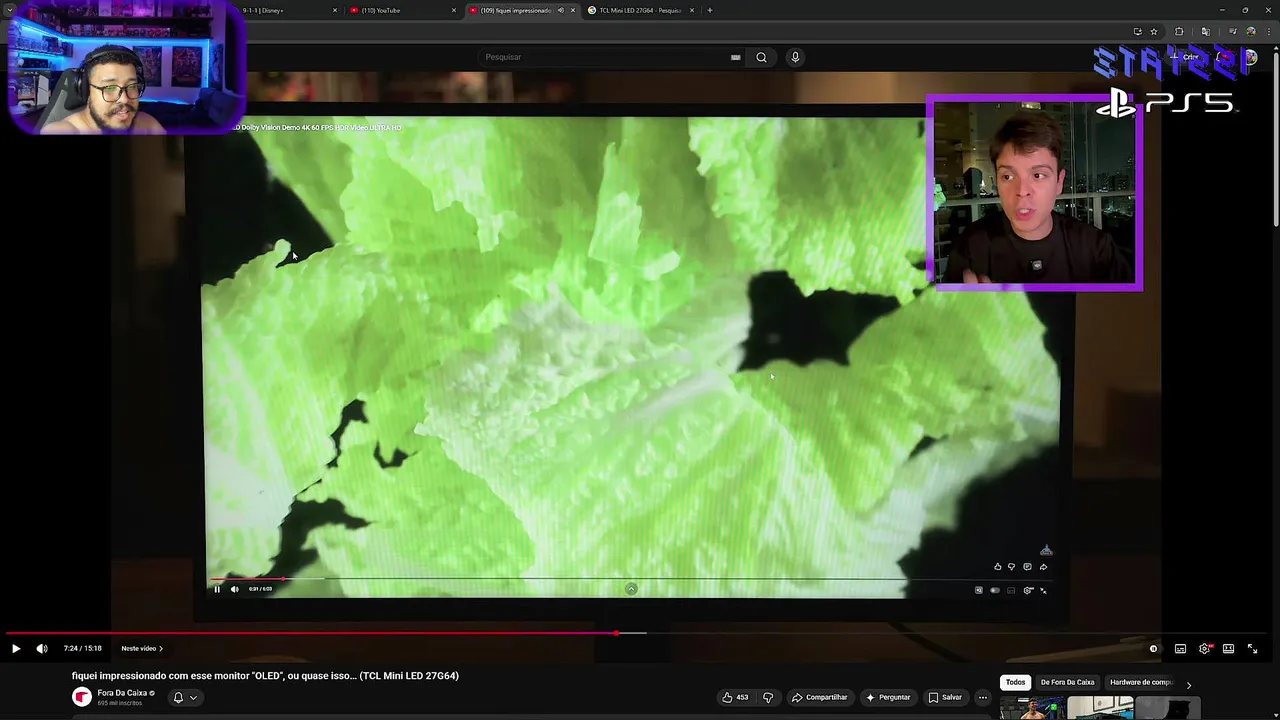Viewport: 1280px width, 720px height.
Task: Click the Perguntar button
Action: [888, 697]
